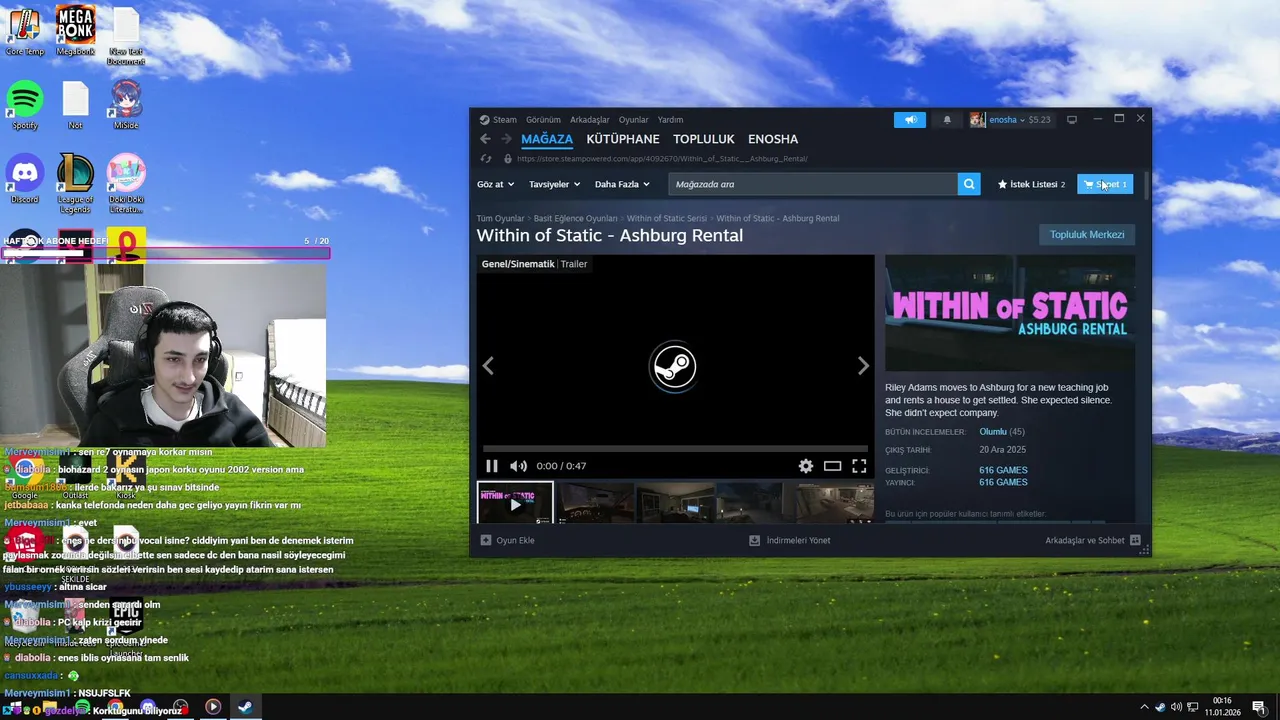
Task: Expand the Tavsiyeler dropdown
Action: [554, 184]
